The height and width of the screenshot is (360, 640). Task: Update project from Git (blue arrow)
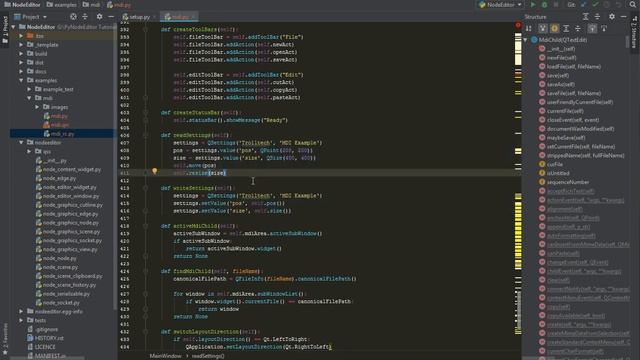[x=584, y=5]
